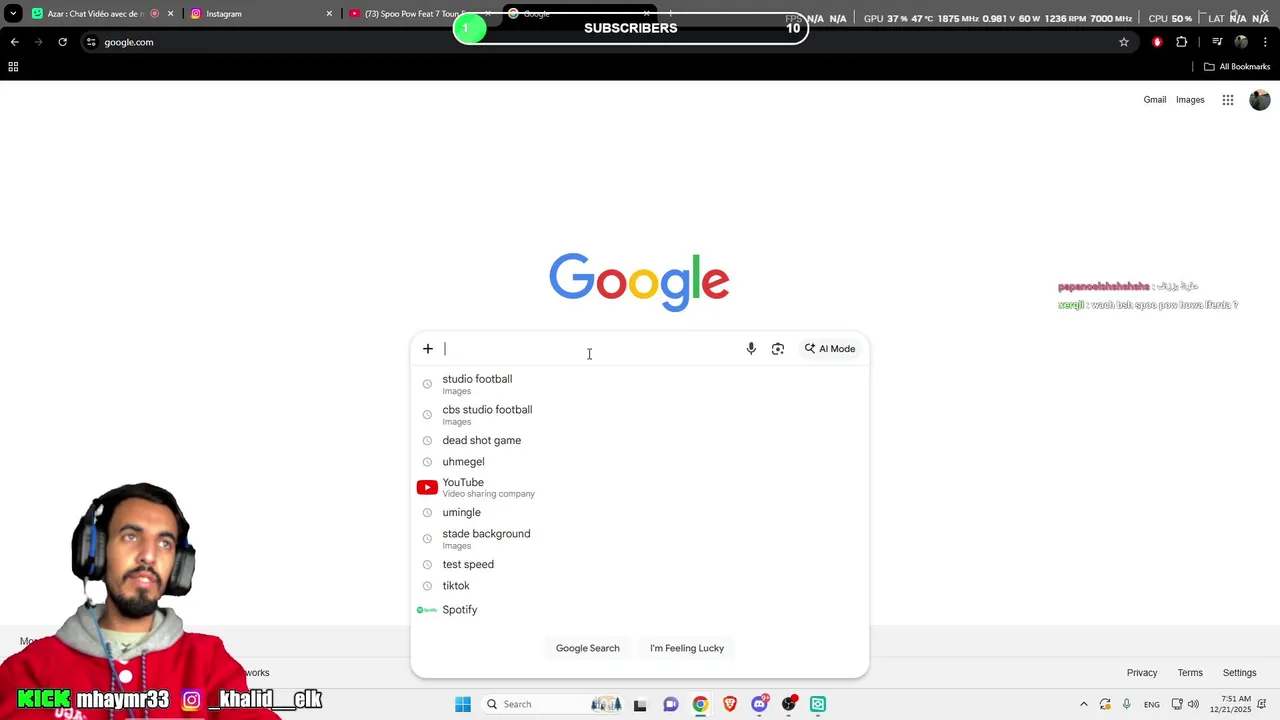This screenshot has height=720, width=1280.
Task: Select the "umingle" suggestion
Action: click(x=640, y=513)
